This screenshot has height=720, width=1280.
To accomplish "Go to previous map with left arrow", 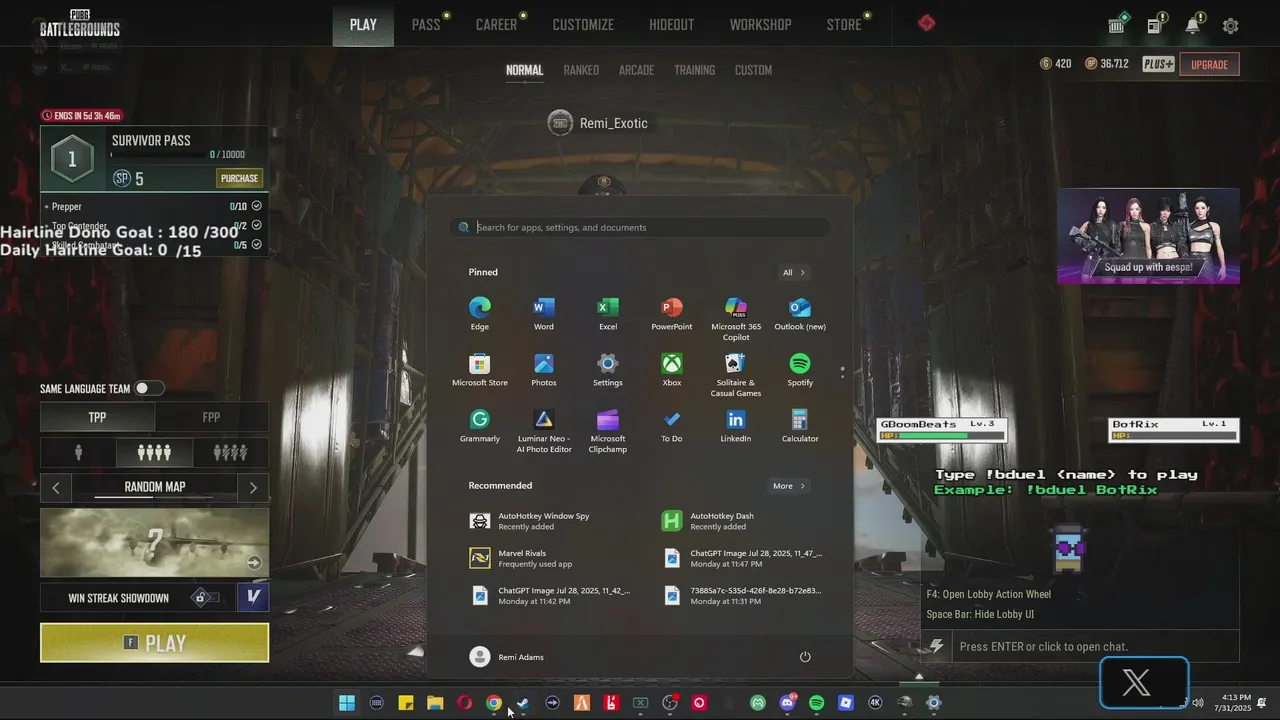I will click(x=56, y=487).
